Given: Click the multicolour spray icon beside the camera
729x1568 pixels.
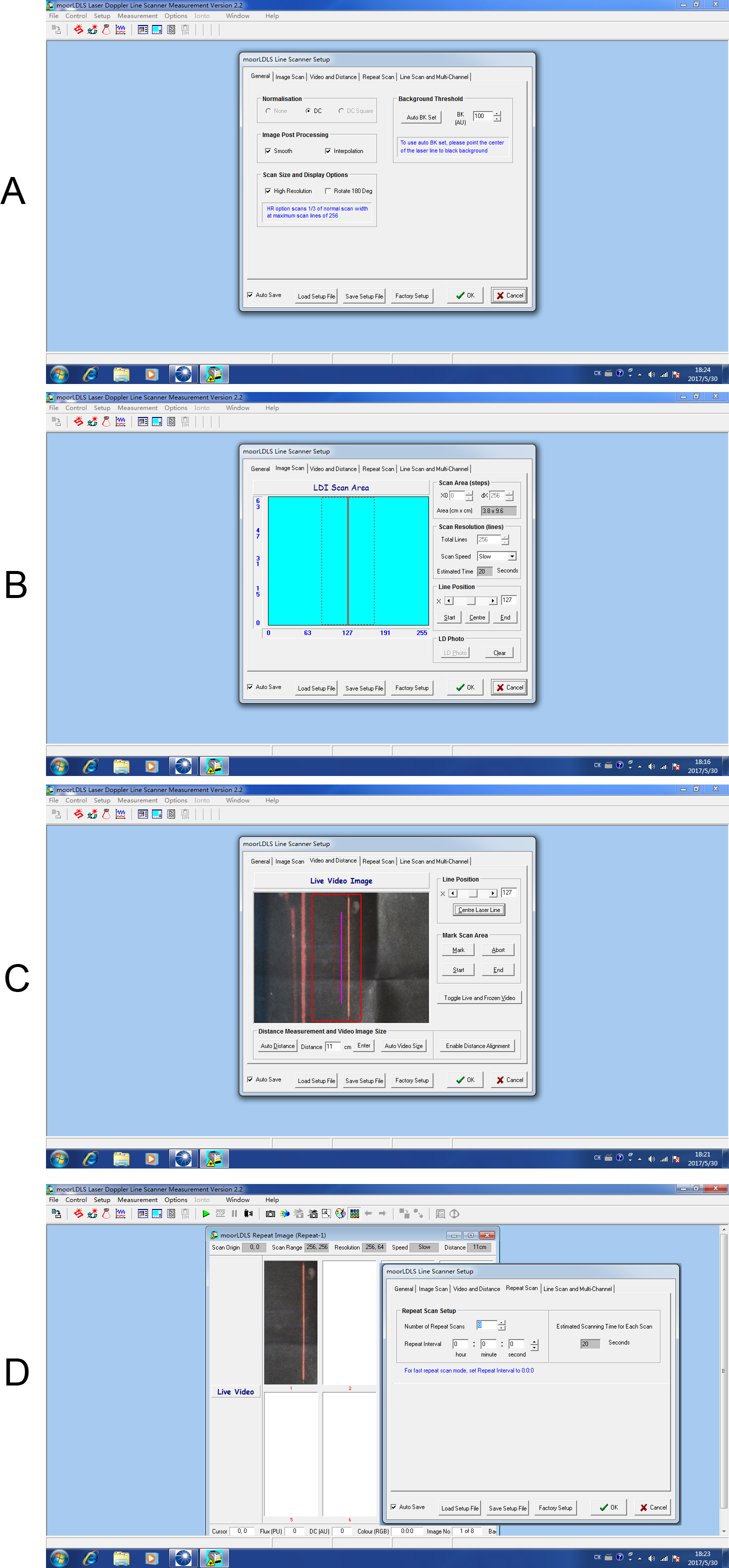Looking at the screenshot, I should 284,1213.
